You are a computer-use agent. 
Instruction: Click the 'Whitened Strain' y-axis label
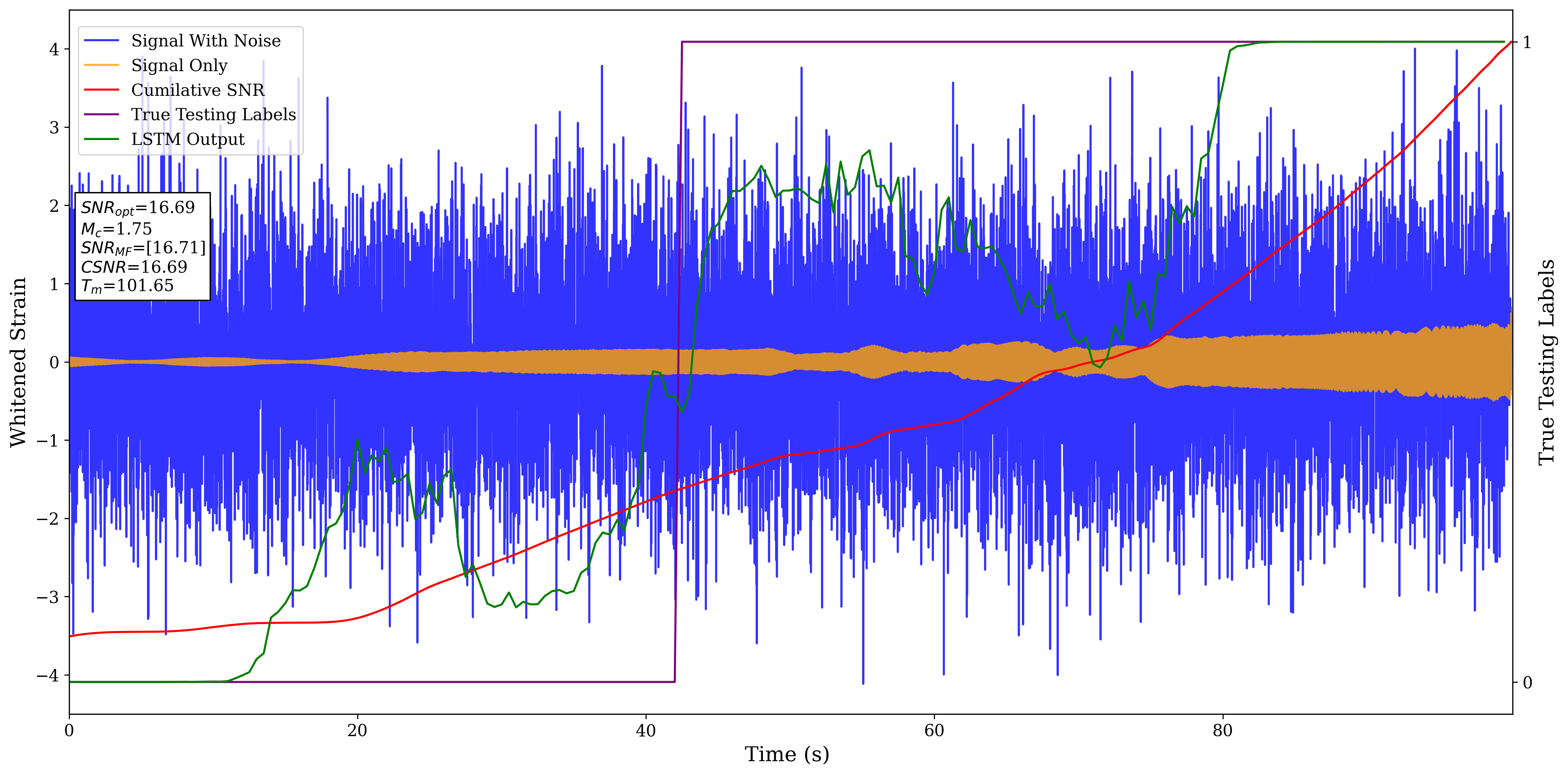pos(18,362)
